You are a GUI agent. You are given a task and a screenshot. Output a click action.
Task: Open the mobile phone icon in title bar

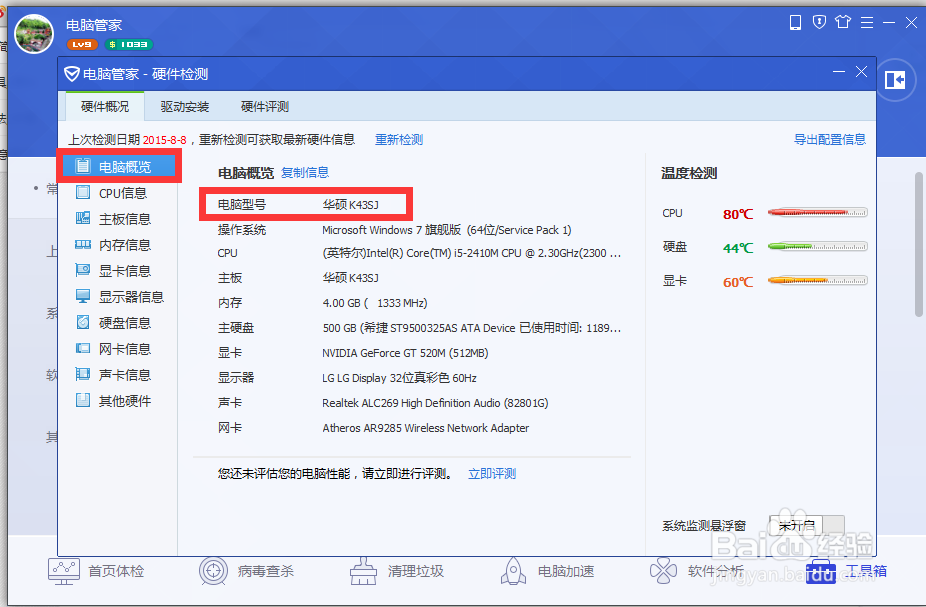795,22
